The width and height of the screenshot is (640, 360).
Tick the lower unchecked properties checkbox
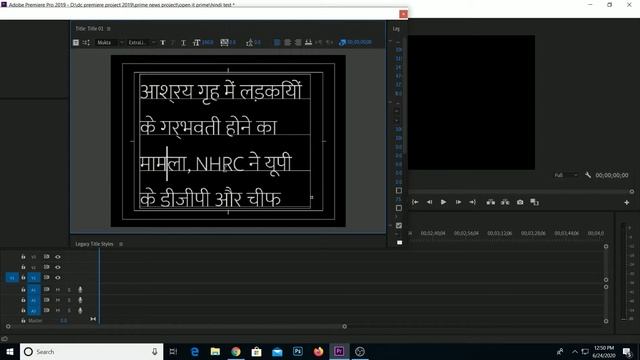399,208
